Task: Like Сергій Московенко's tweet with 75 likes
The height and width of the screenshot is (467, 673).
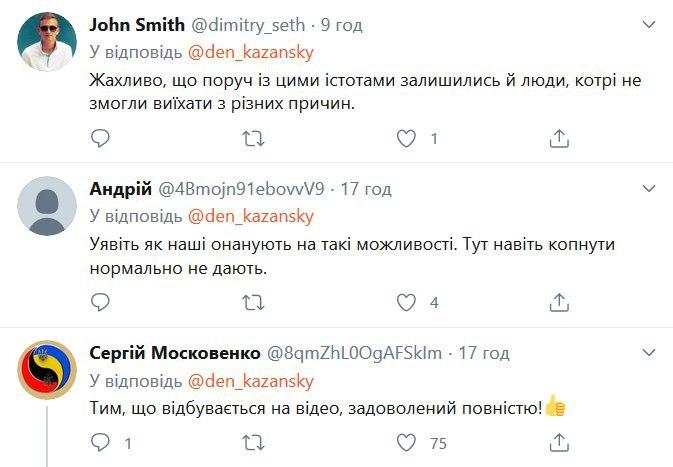Action: click(405, 441)
